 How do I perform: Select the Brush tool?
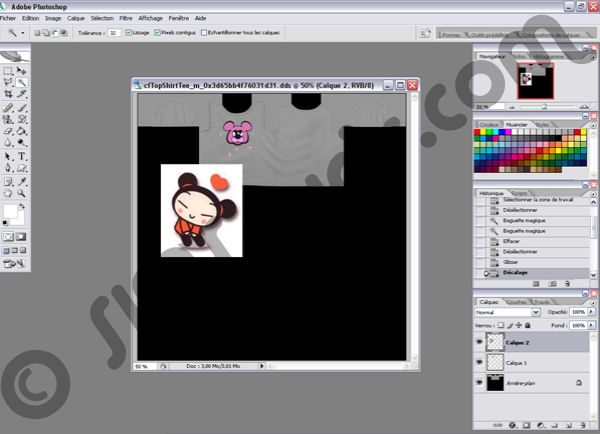click(x=21, y=108)
